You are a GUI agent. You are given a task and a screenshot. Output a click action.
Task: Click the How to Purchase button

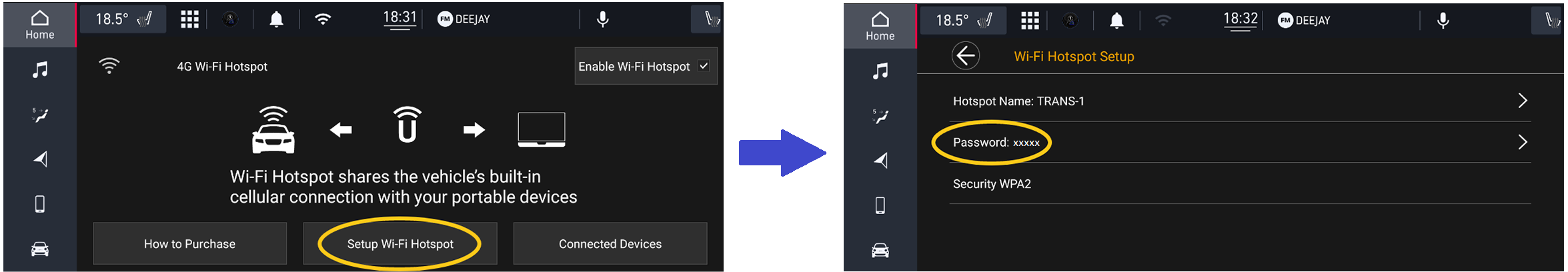tap(189, 244)
